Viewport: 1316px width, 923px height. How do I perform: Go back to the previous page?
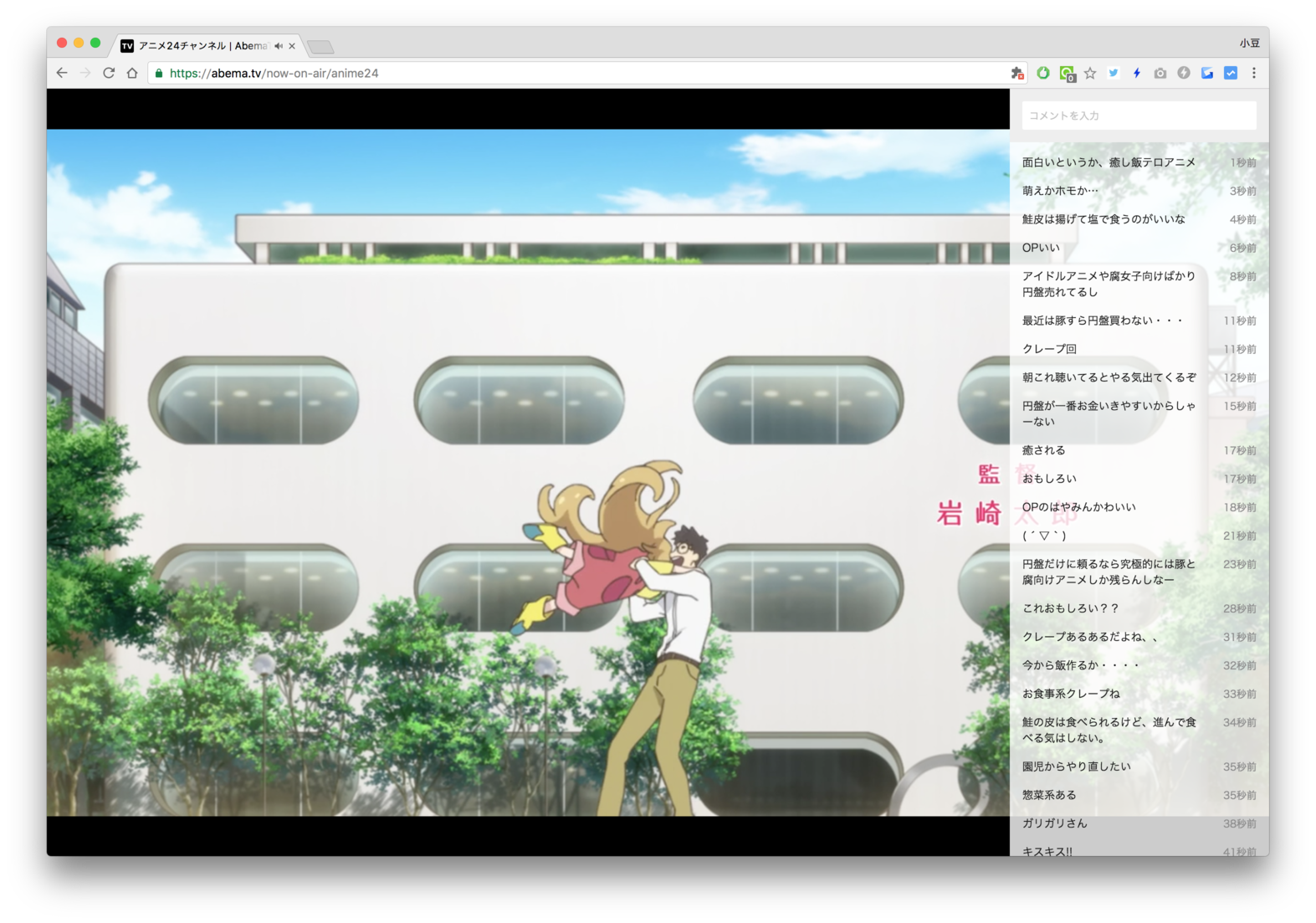pyautogui.click(x=62, y=73)
